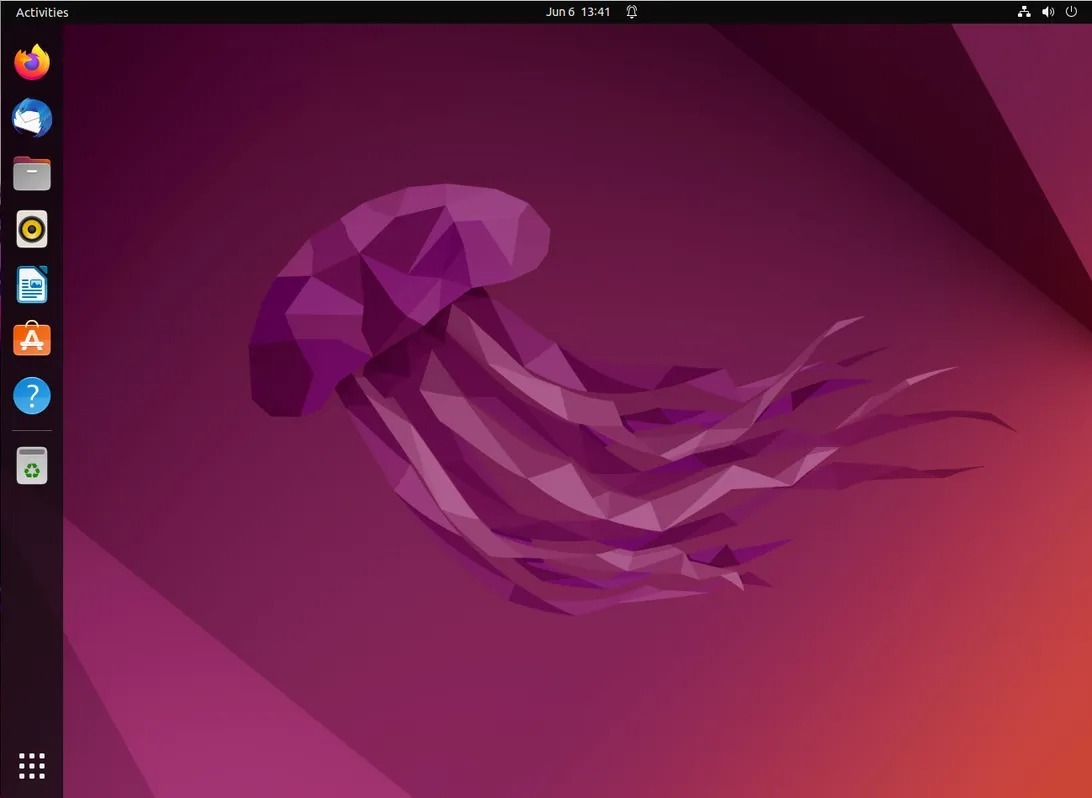Click the wired network status icon
Viewport: 1092px width, 798px height.
(1024, 12)
